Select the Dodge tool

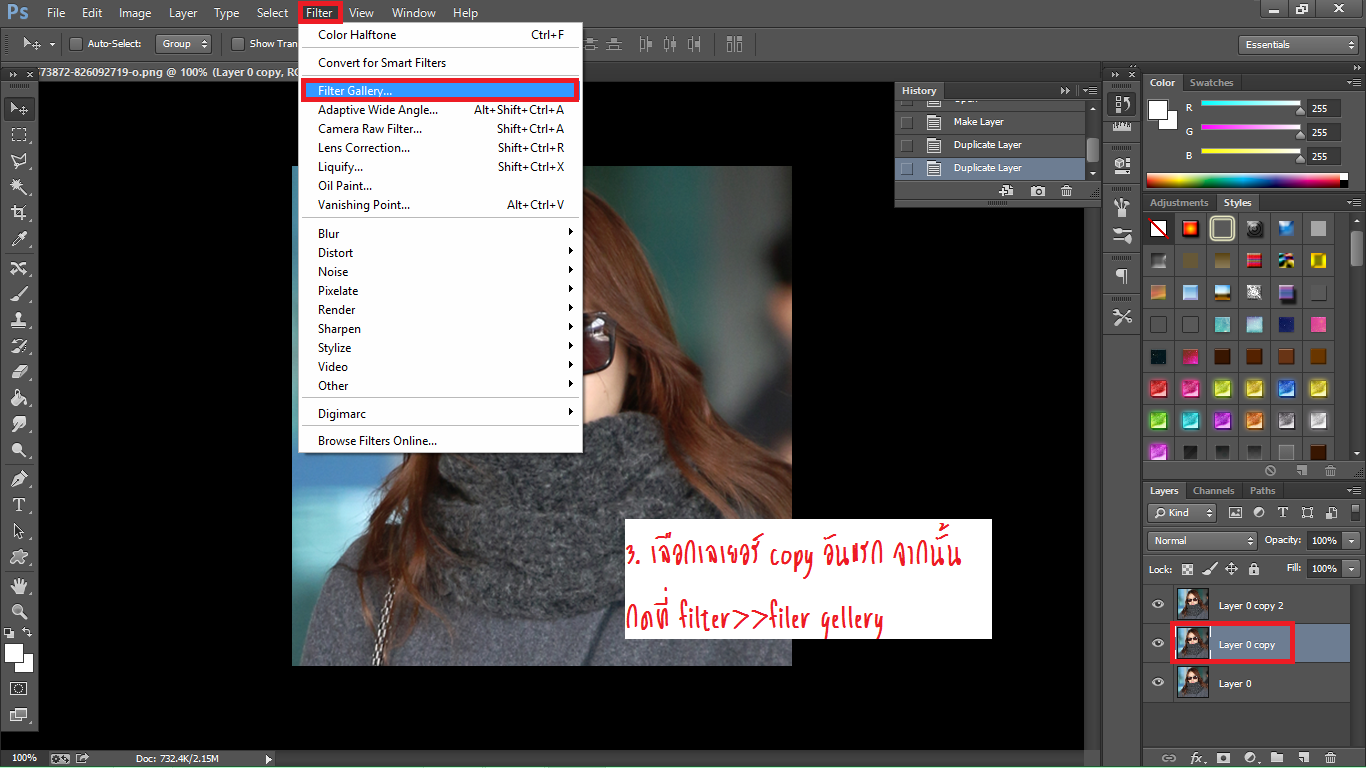[x=19, y=451]
